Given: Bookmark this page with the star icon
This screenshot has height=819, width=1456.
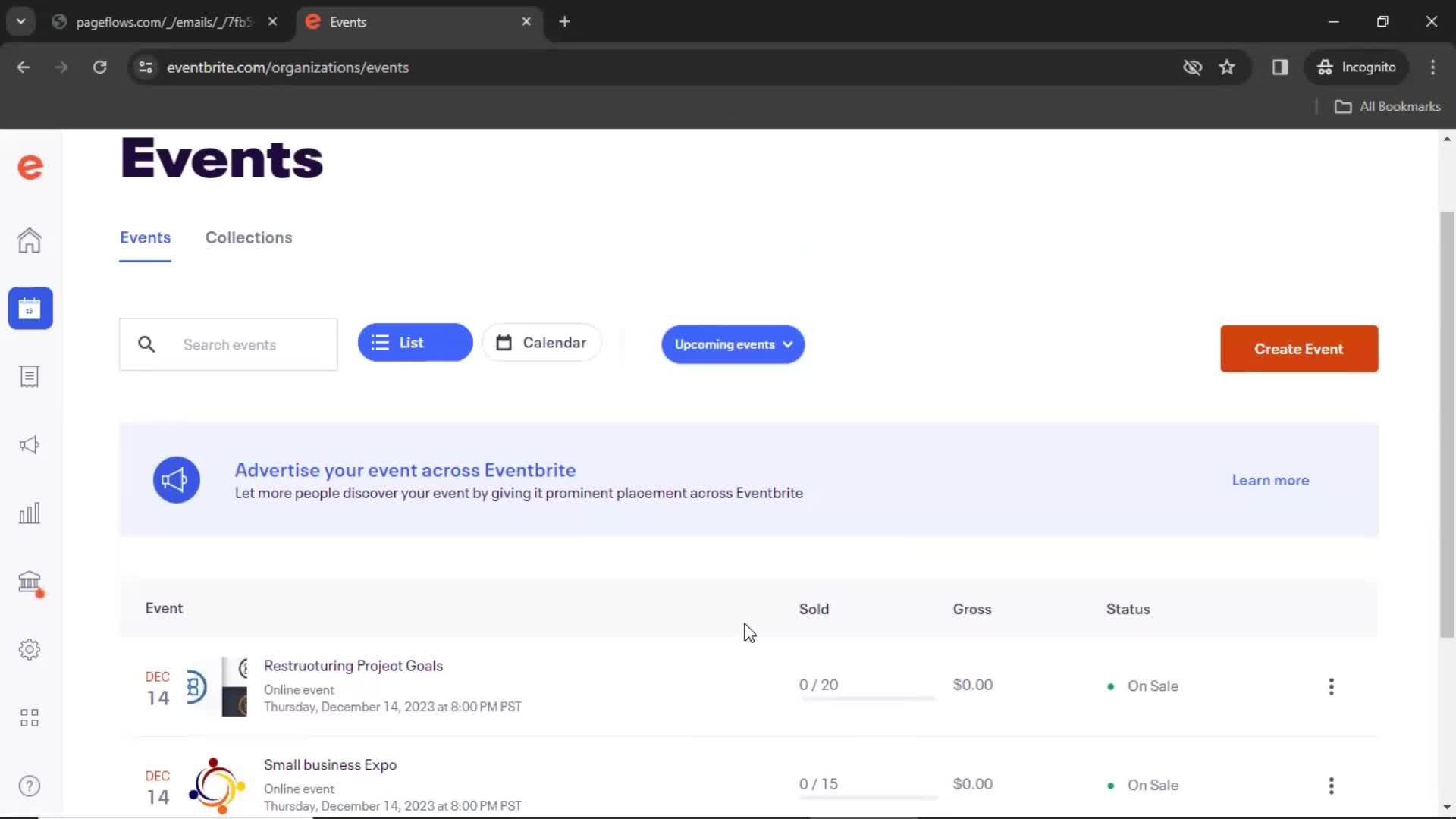Looking at the screenshot, I should click(x=1227, y=67).
